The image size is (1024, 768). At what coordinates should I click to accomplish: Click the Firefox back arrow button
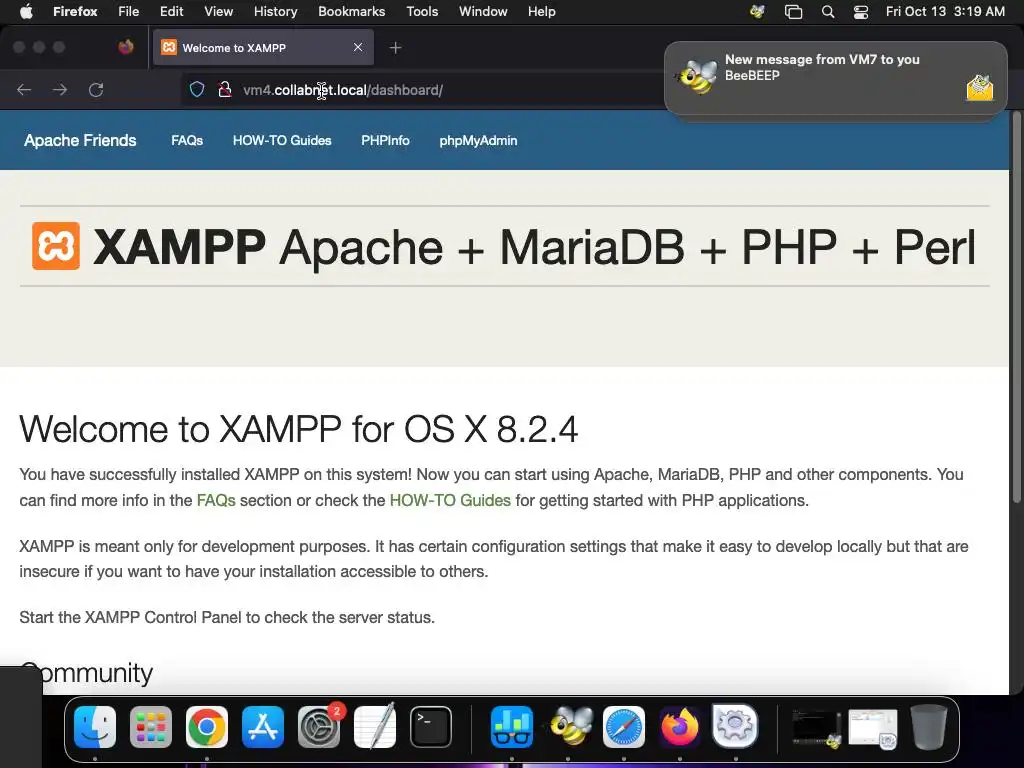pos(24,89)
